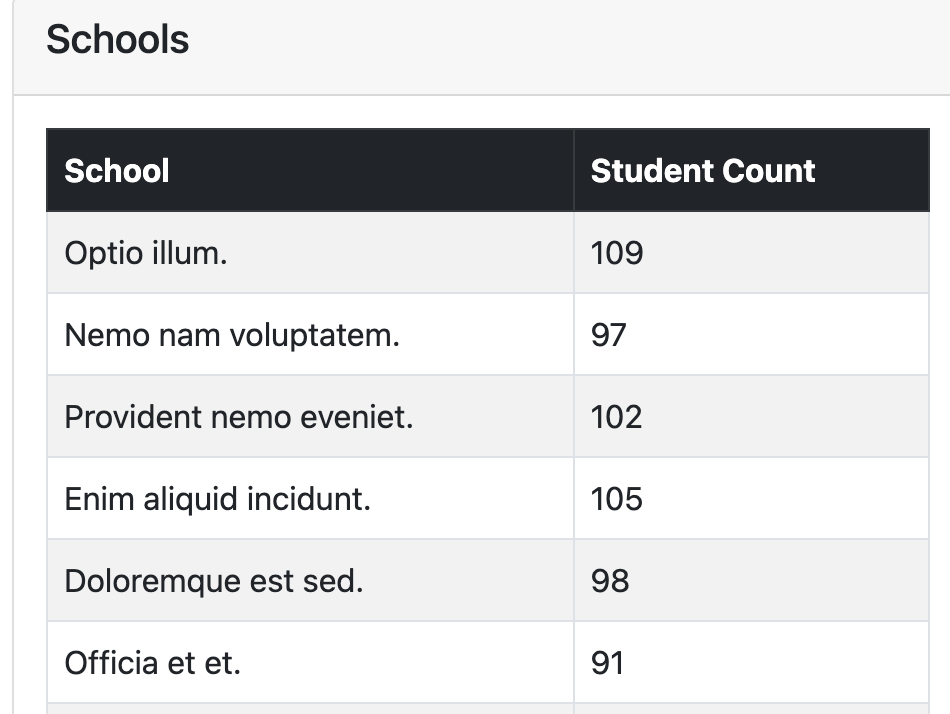The width and height of the screenshot is (950, 714).
Task: Select the Nemo nam voluptatem. cell
Action: point(310,335)
